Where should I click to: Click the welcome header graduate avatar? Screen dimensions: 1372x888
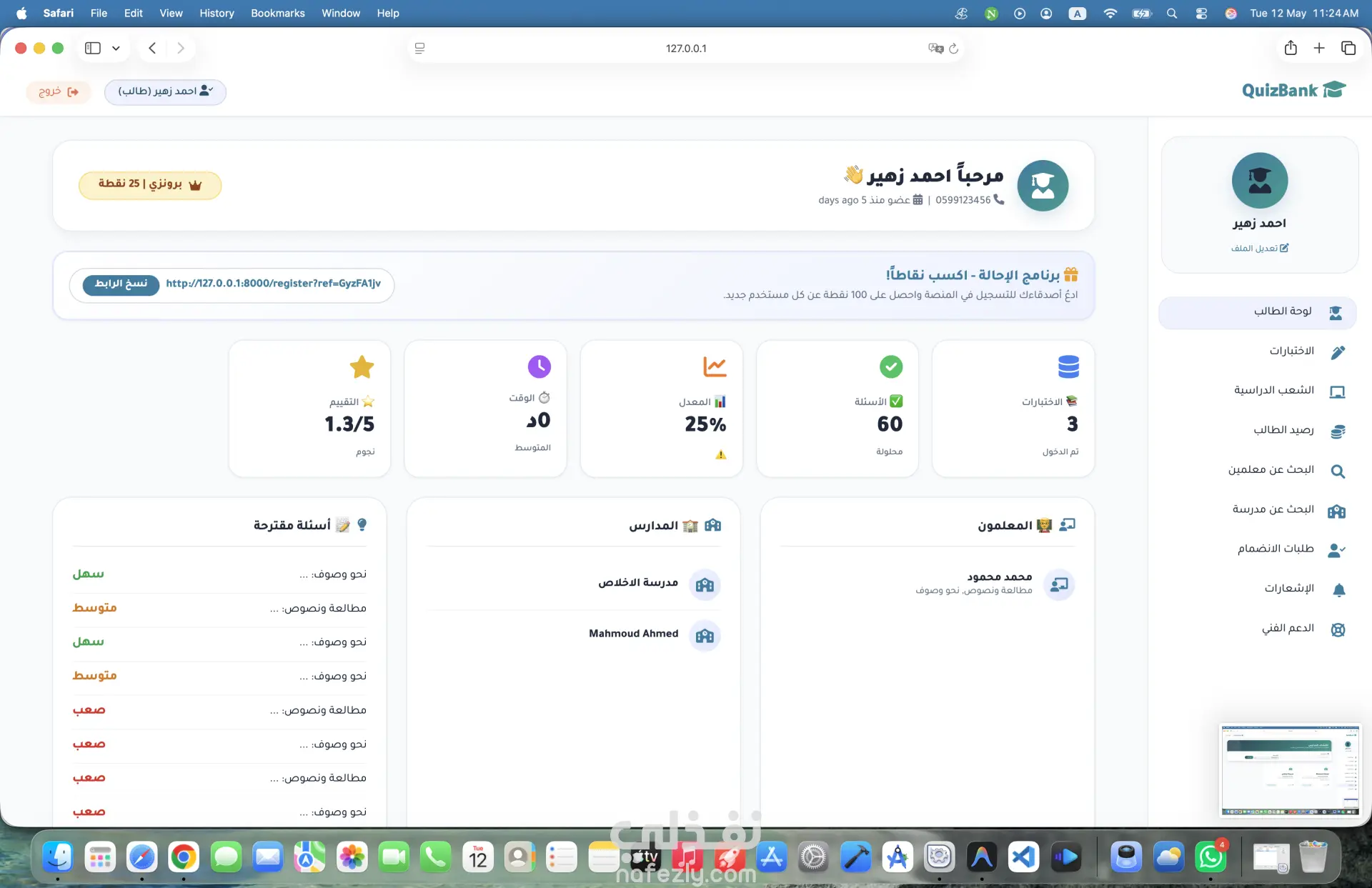(x=1043, y=185)
